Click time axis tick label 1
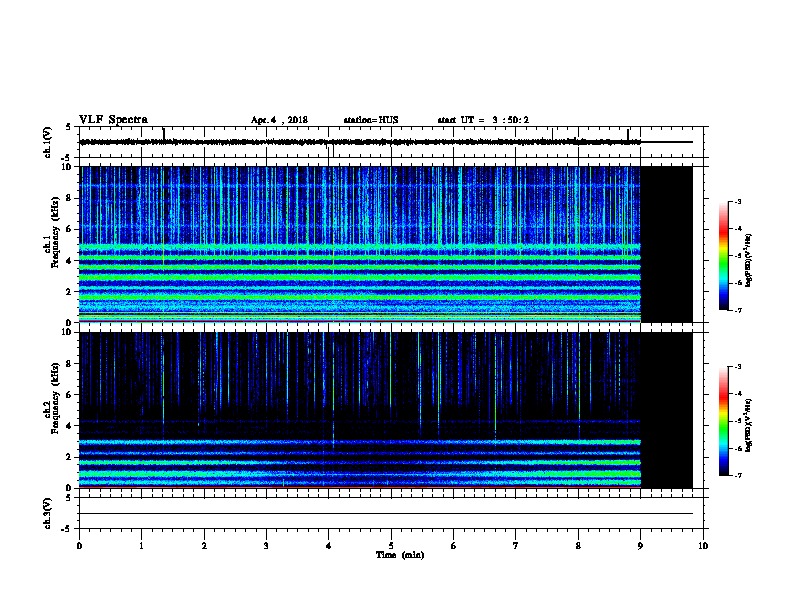Viewport: 792px width, 612px height. [x=141, y=546]
